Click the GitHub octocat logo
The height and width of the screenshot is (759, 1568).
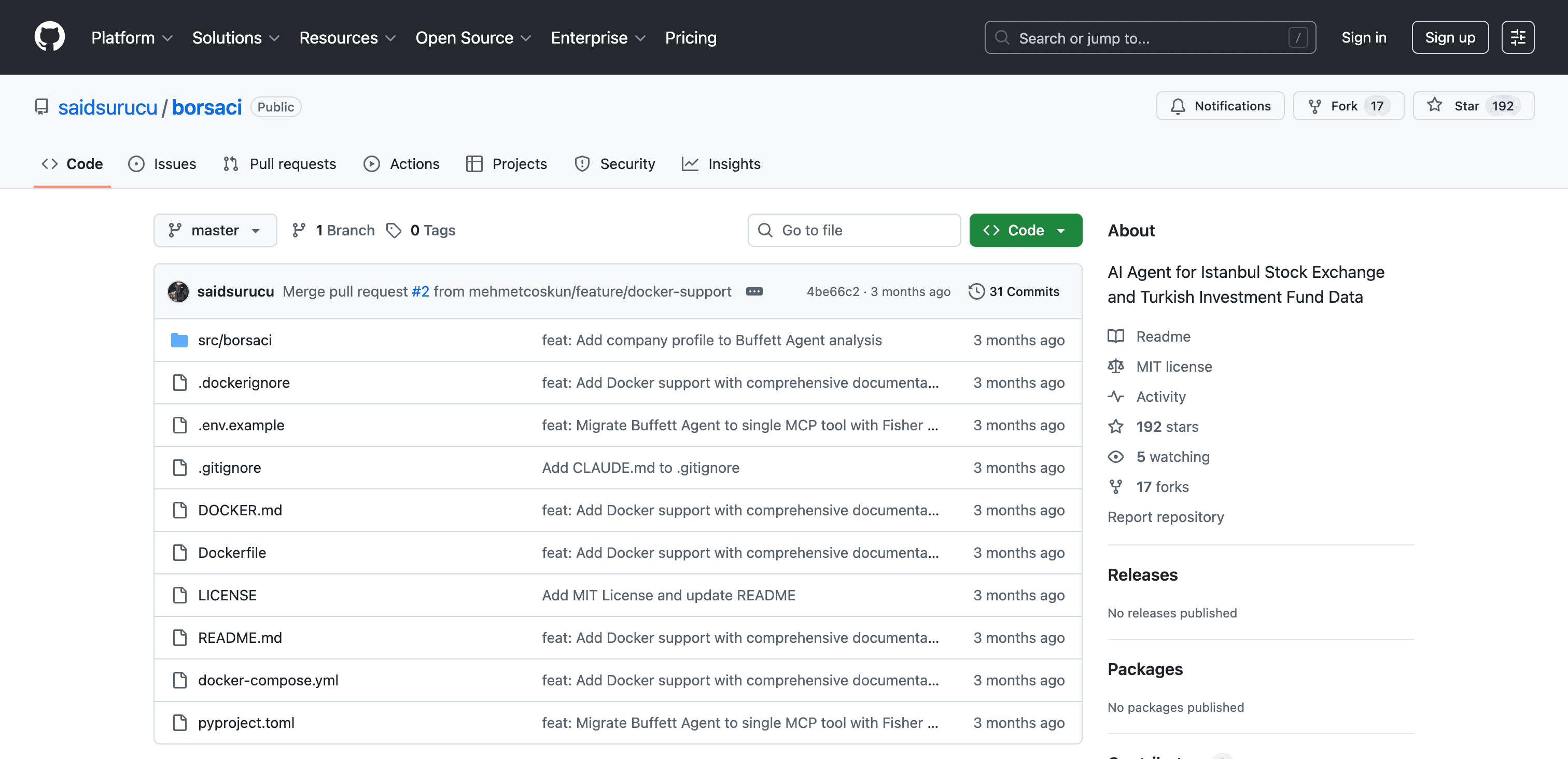click(x=49, y=37)
